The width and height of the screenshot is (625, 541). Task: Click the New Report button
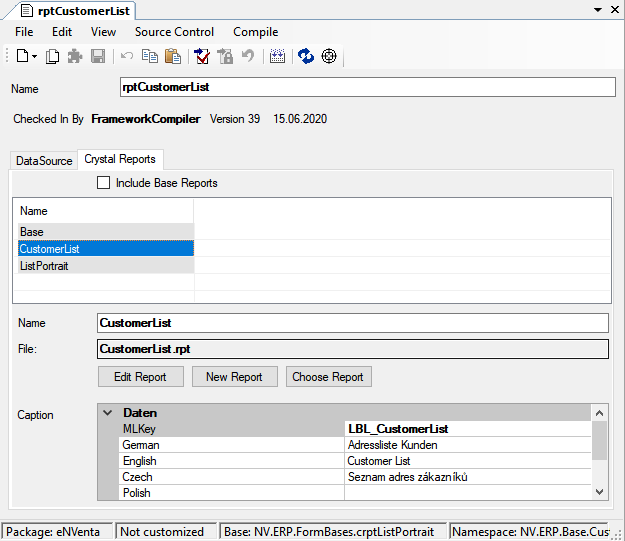coord(235,377)
